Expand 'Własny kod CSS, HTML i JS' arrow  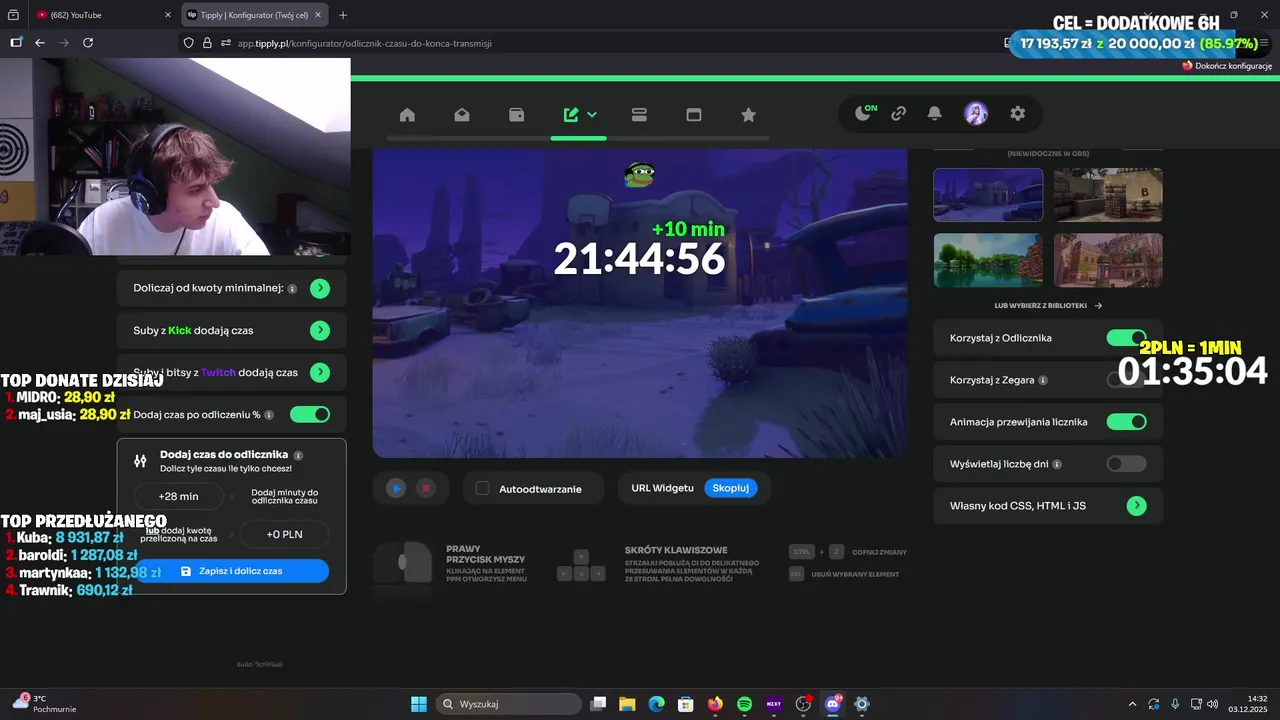pyautogui.click(x=1136, y=506)
